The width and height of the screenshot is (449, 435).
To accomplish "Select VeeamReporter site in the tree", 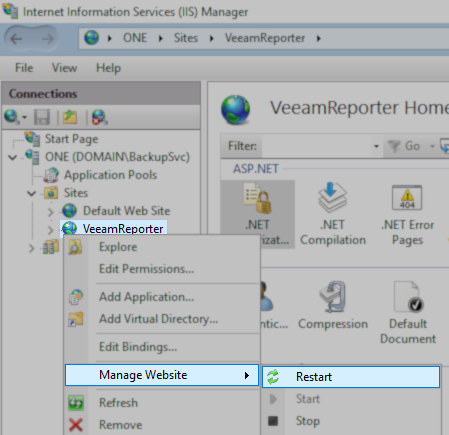I will (123, 229).
